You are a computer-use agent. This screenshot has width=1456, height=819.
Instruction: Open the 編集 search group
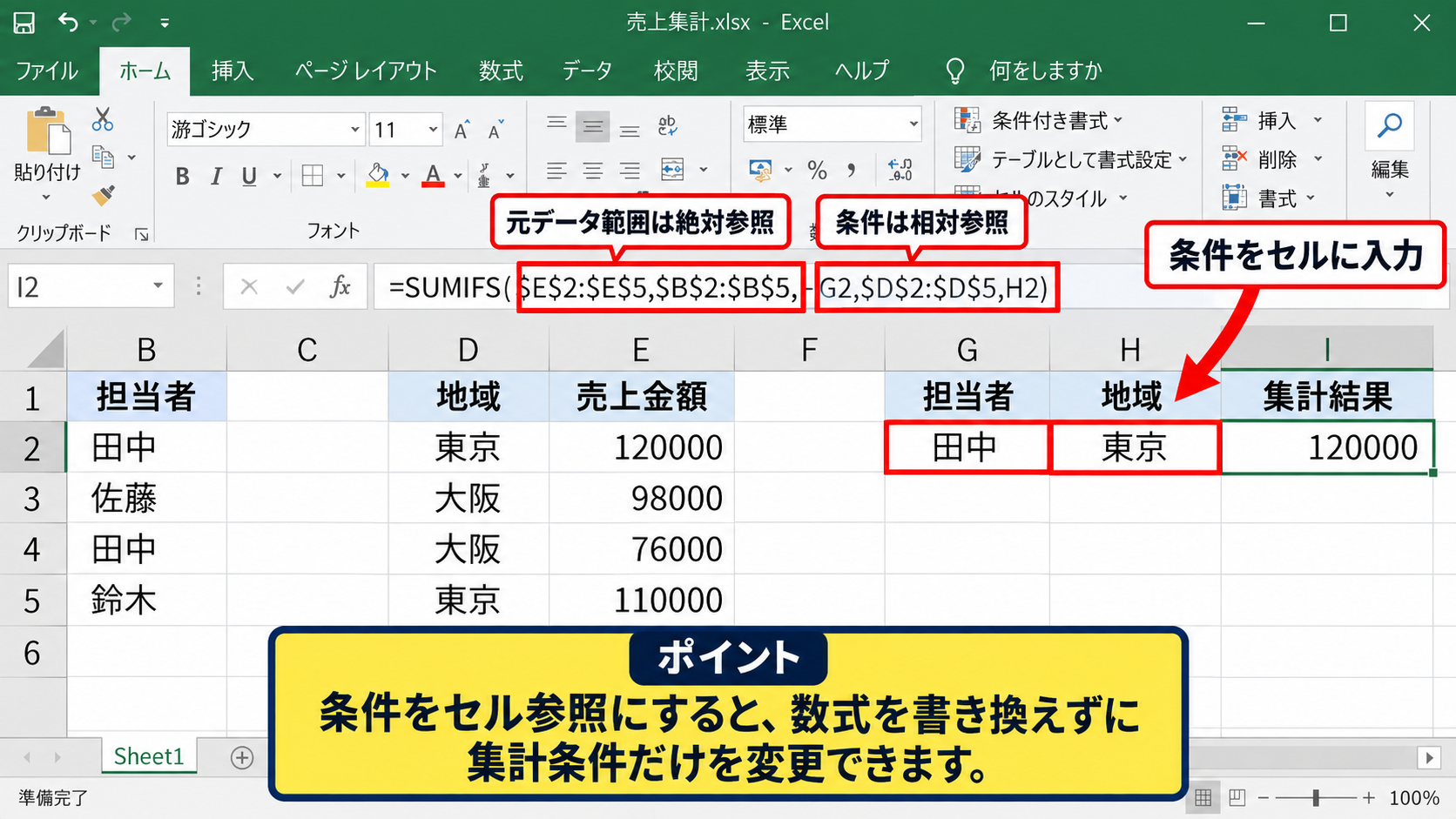pyautogui.click(x=1390, y=151)
